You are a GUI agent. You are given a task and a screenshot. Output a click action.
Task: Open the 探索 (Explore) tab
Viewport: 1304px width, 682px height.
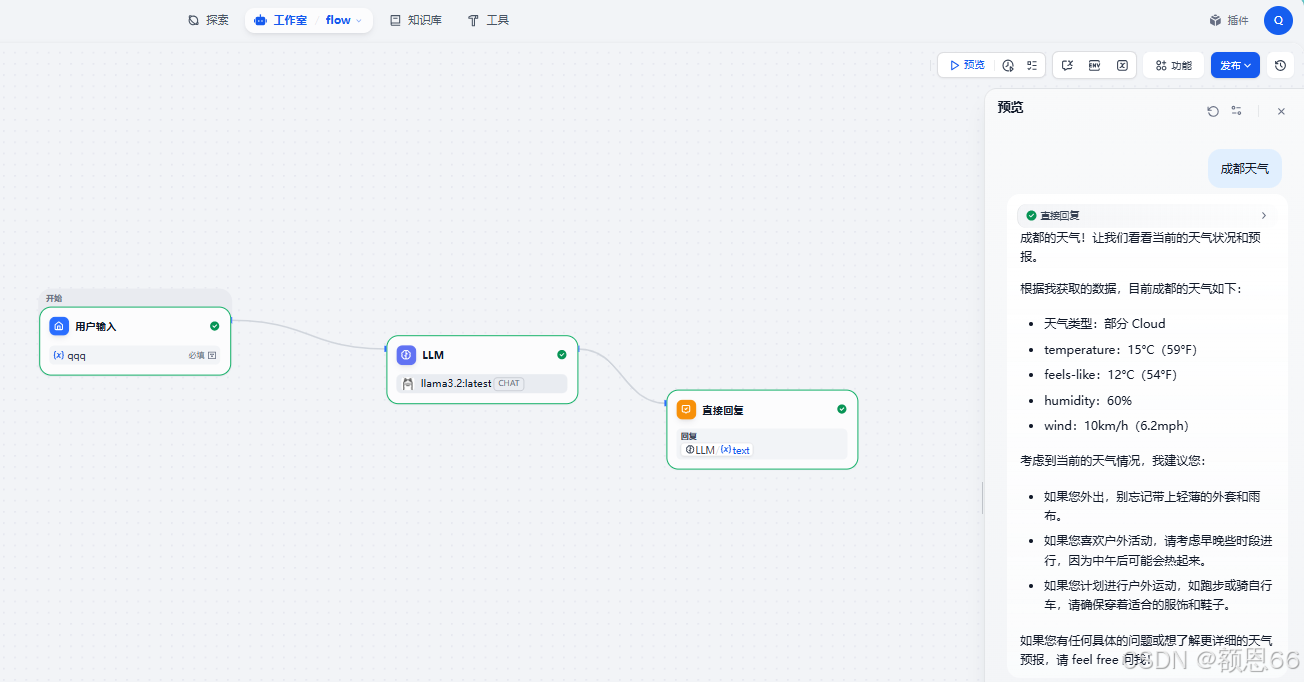[x=208, y=20]
